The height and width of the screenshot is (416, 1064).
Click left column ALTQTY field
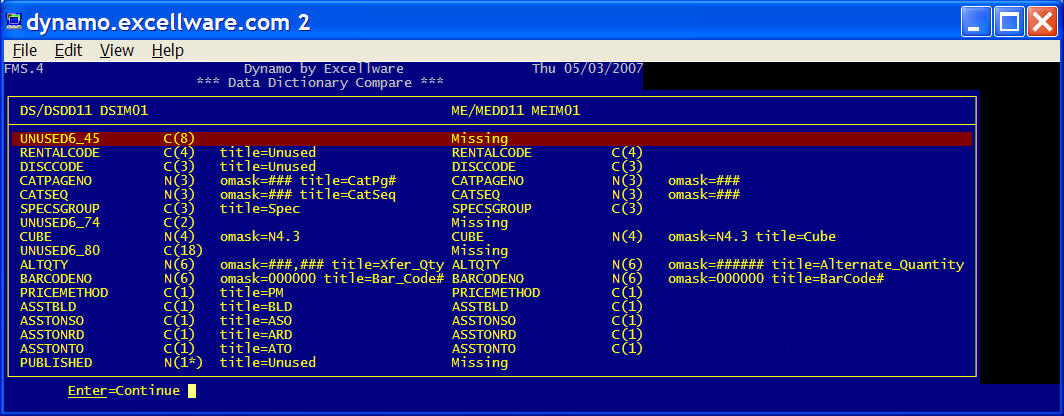click(43, 265)
